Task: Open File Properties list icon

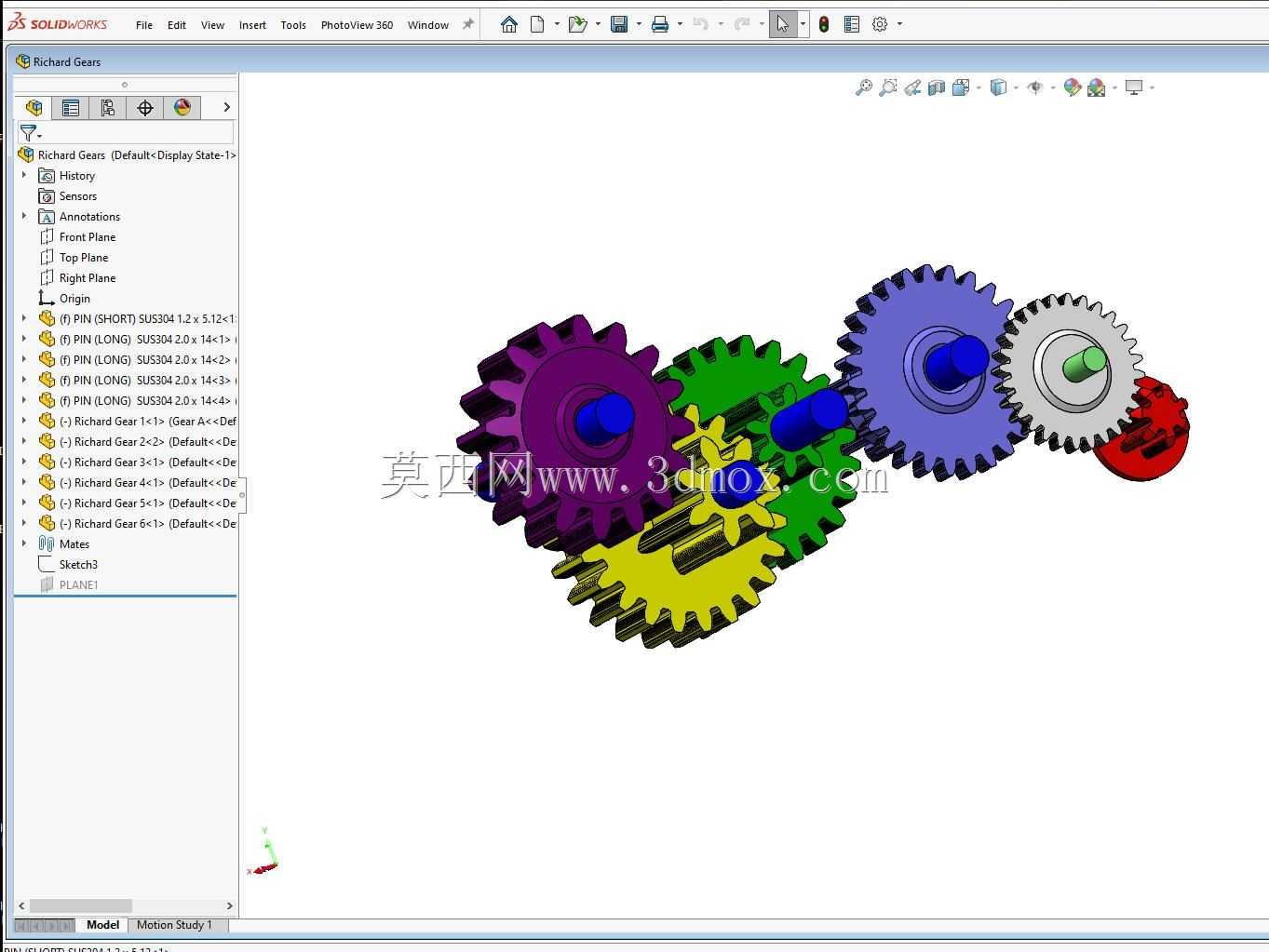Action: pyautogui.click(x=851, y=24)
